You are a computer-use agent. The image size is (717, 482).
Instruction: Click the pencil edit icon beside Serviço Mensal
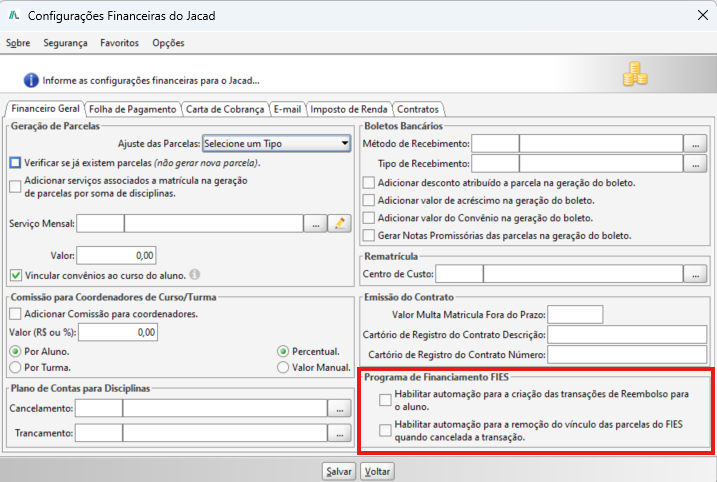coord(339,224)
